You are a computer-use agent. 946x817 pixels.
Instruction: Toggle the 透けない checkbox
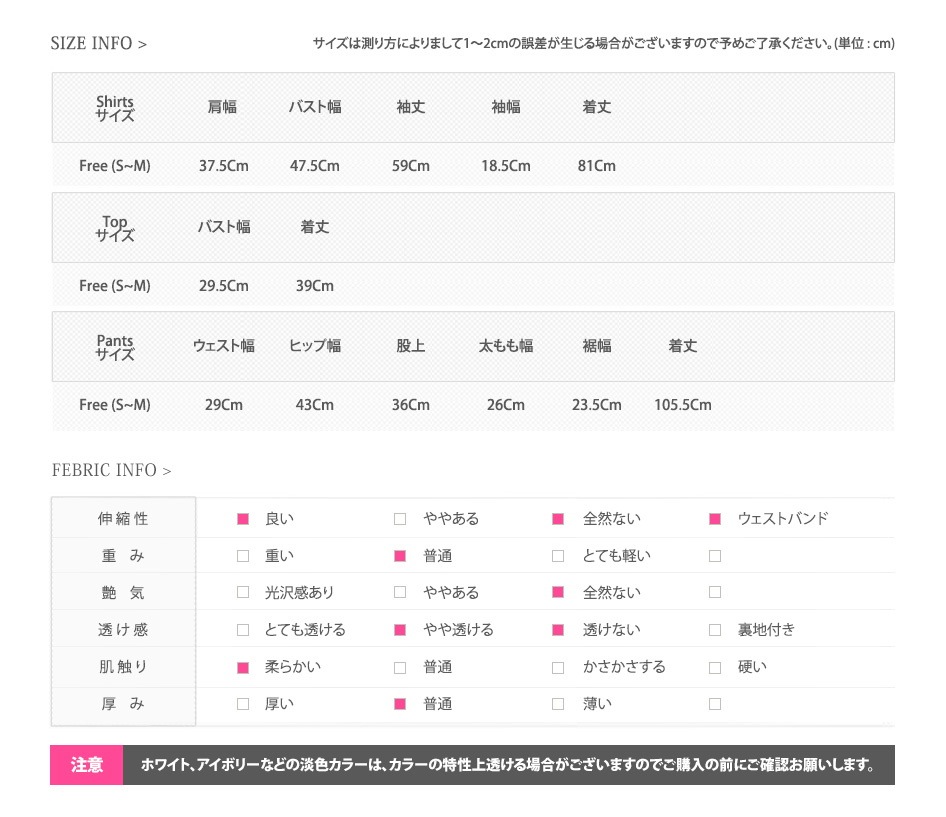[x=558, y=630]
